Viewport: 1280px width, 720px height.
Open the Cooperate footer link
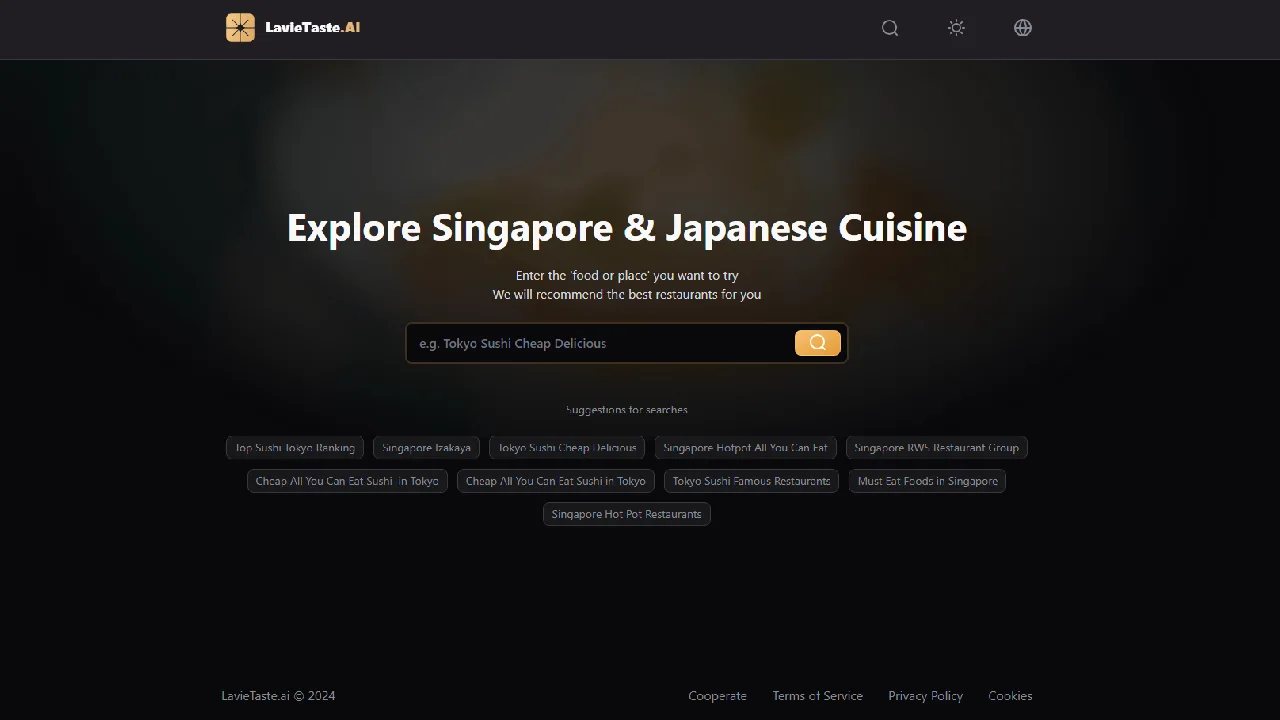[x=717, y=696]
